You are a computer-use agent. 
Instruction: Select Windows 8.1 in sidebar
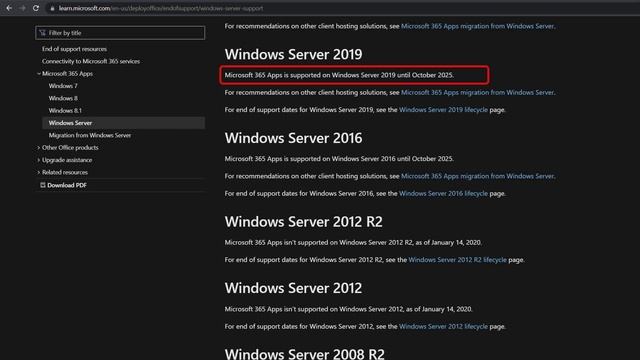(65, 111)
